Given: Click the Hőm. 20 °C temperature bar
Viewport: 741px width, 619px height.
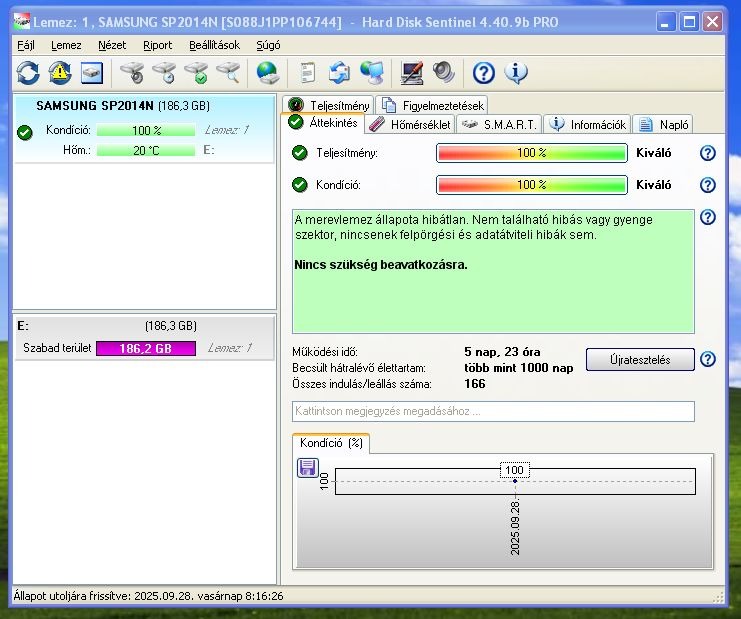Looking at the screenshot, I should tap(146, 150).
